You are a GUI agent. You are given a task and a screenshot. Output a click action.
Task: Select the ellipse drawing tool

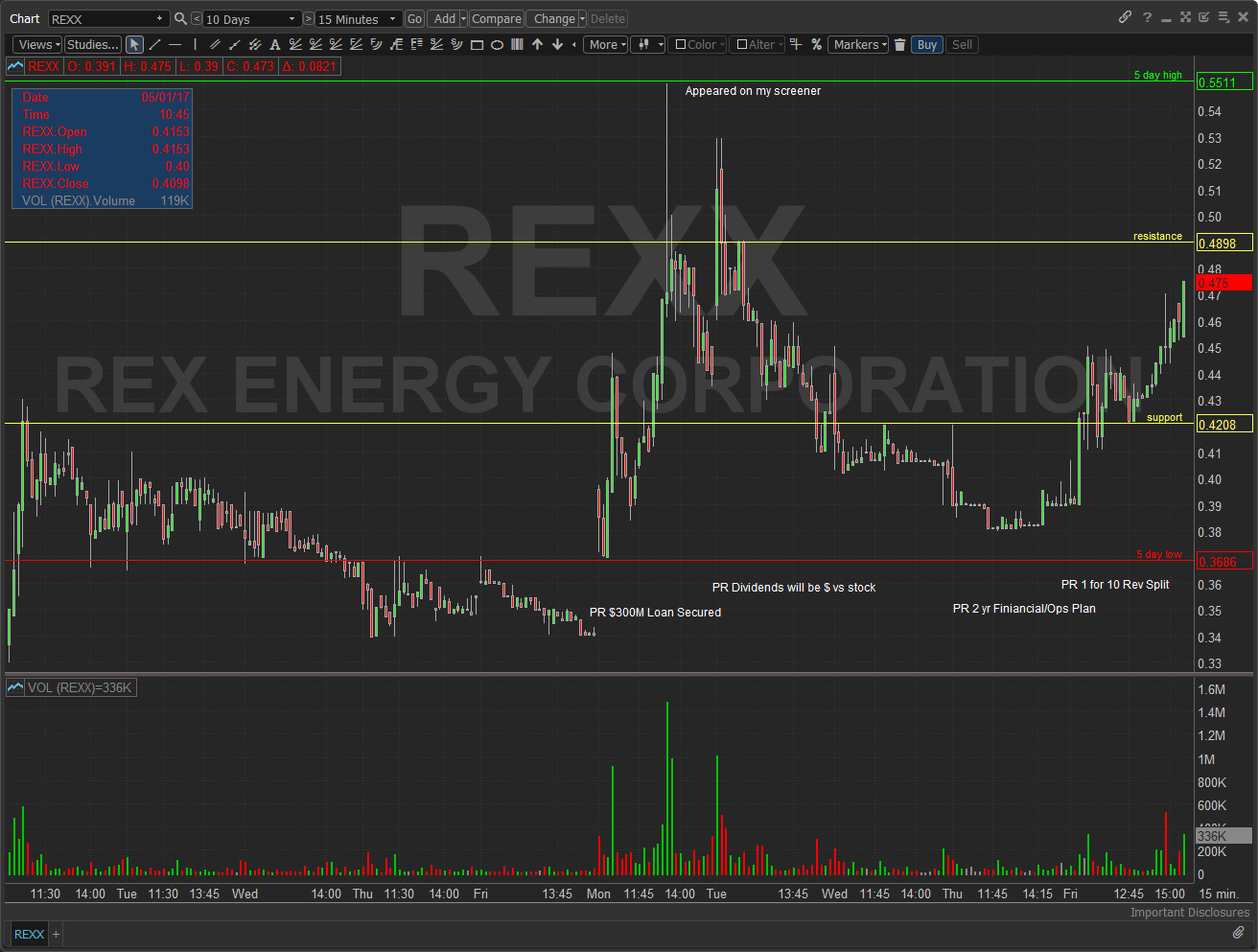coord(497,44)
